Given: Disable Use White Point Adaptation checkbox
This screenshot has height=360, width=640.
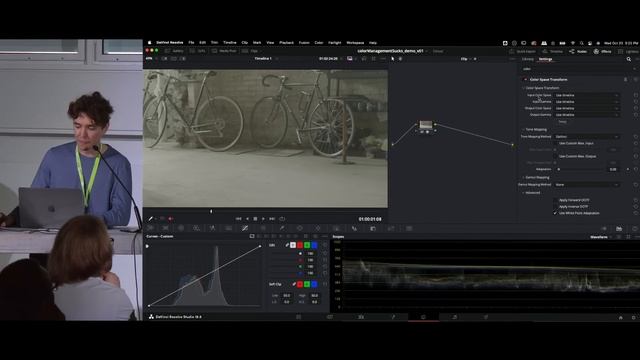Looking at the screenshot, I should coord(555,213).
